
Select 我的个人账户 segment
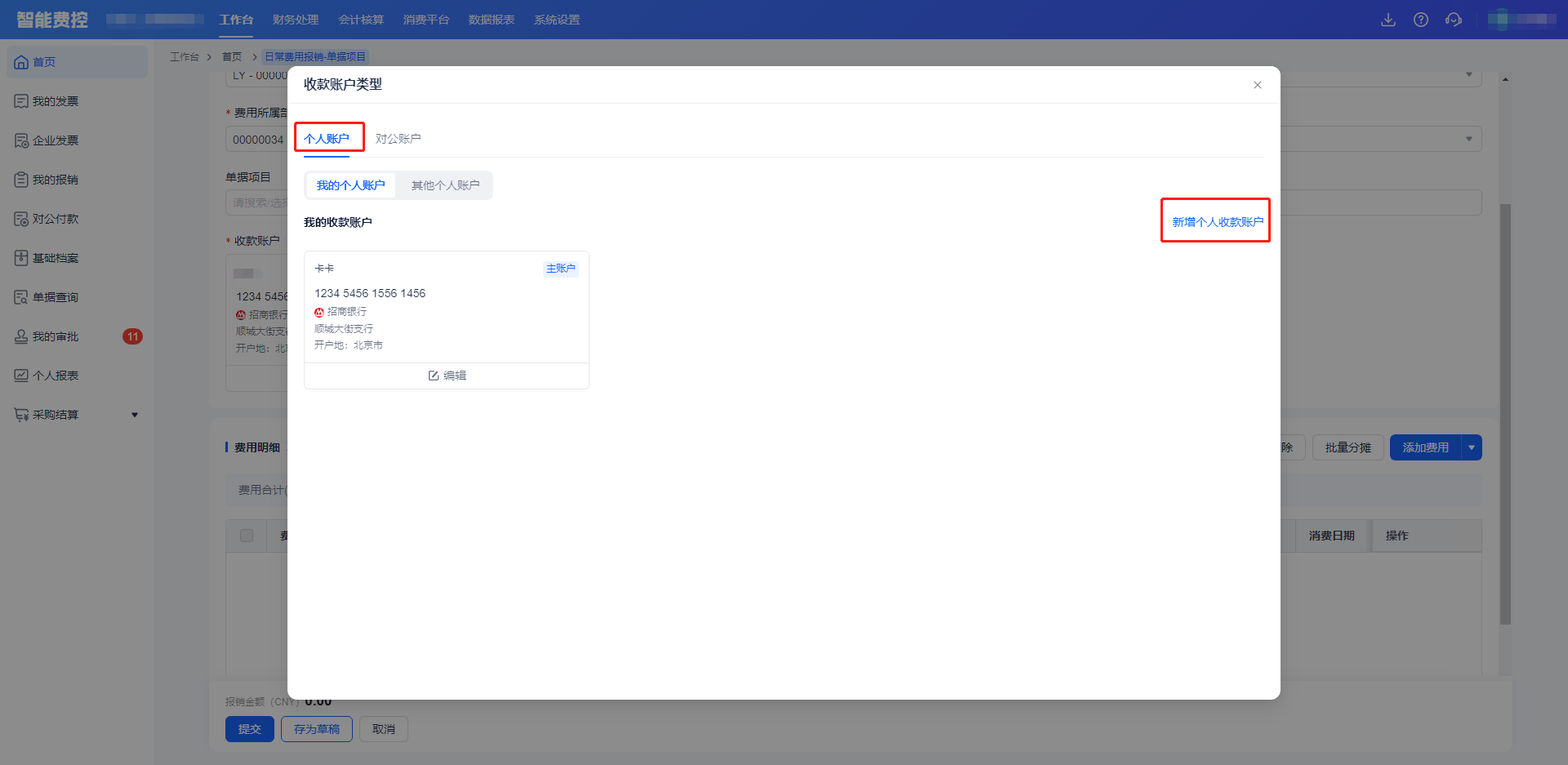pos(350,185)
